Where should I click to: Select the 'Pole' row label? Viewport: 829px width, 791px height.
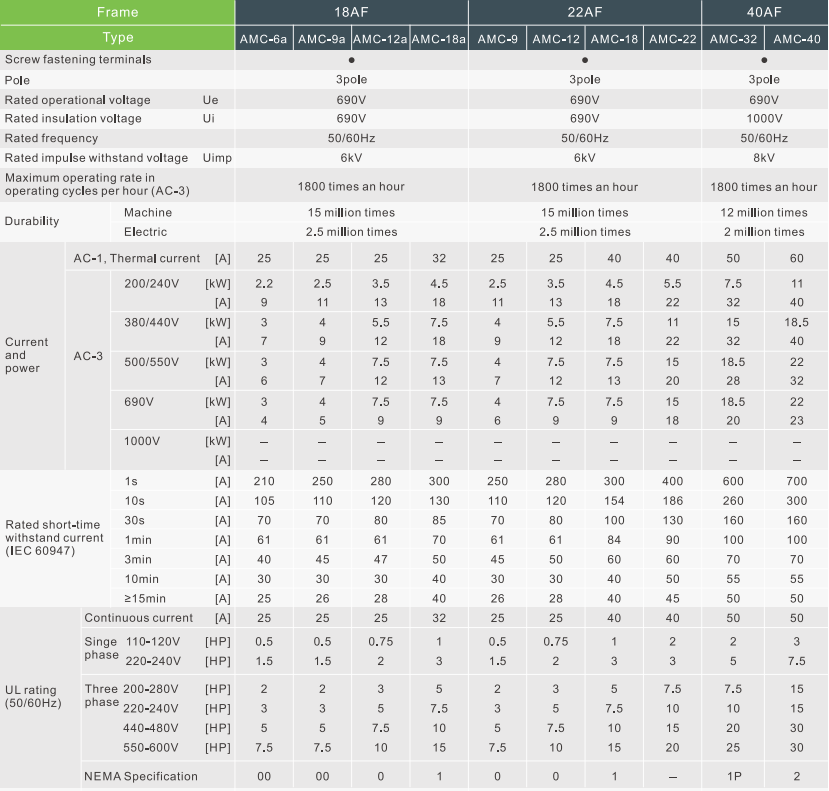tap(17, 80)
